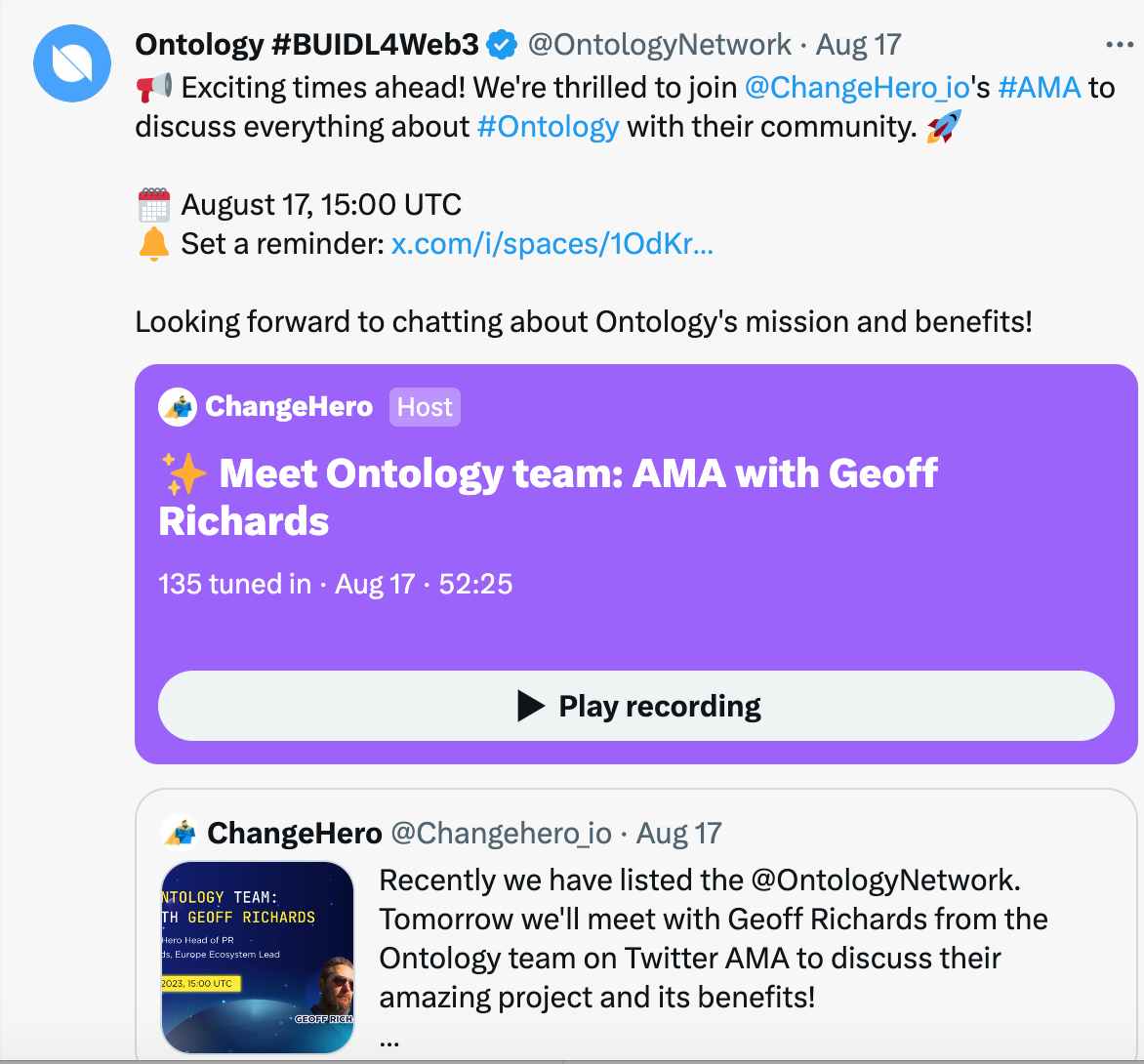The width and height of the screenshot is (1144, 1064).
Task: Click the Aug 17 timestamp beside @OntologyNetwork
Action: point(858,44)
